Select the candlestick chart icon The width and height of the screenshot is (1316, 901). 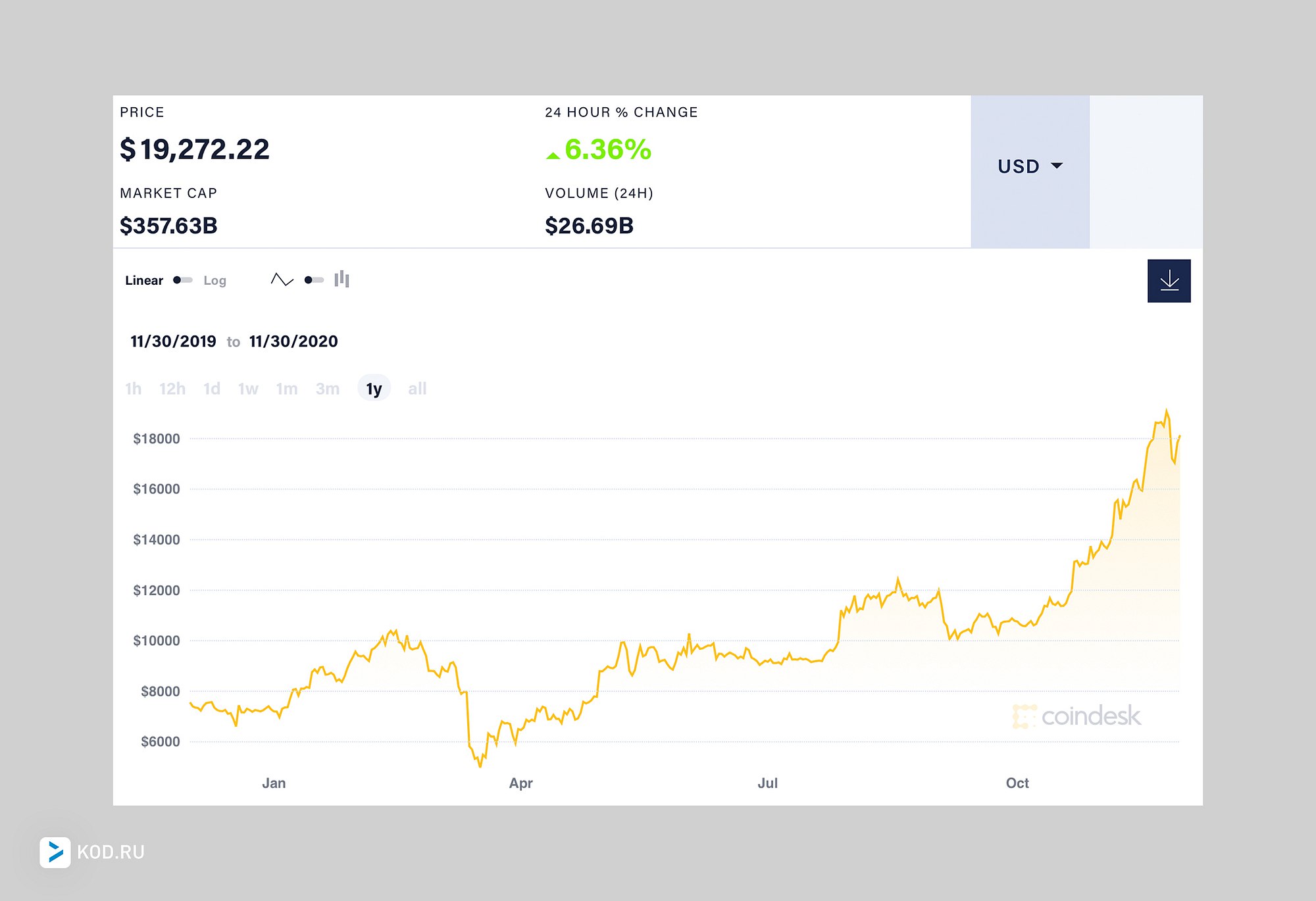tap(342, 280)
